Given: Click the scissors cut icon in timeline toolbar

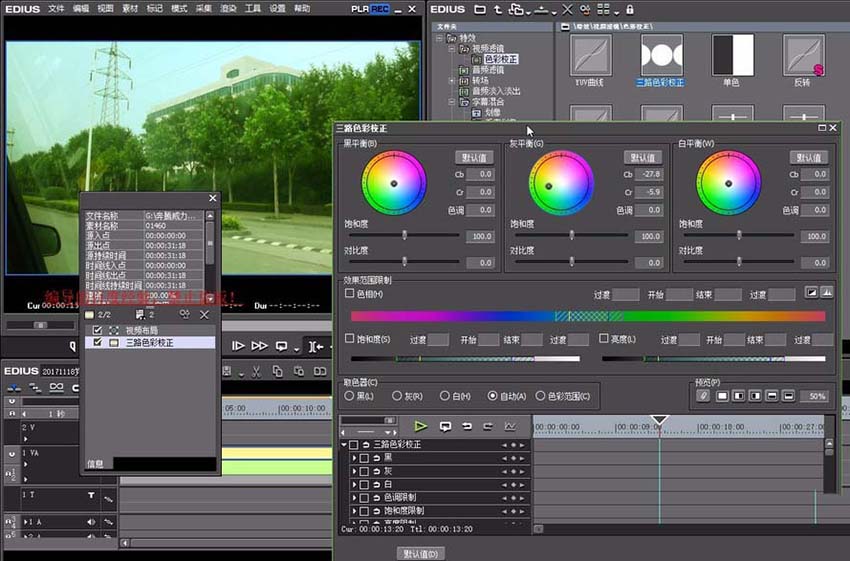Looking at the screenshot, I should coord(256,371).
